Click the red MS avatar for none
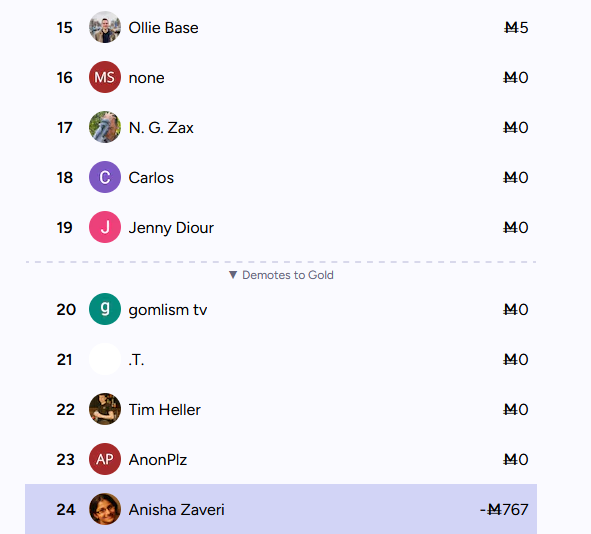Screen dimensions: 591x534 (x=105, y=77)
